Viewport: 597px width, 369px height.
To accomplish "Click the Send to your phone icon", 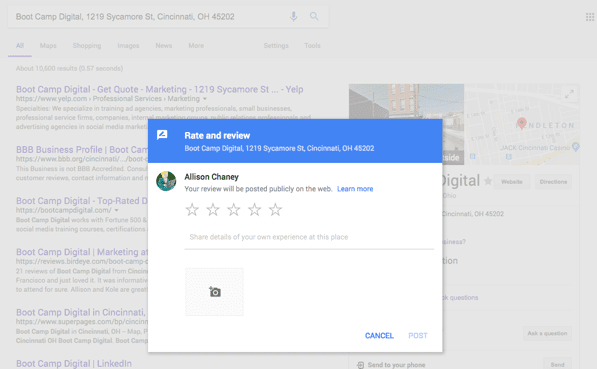I will click(x=360, y=365).
